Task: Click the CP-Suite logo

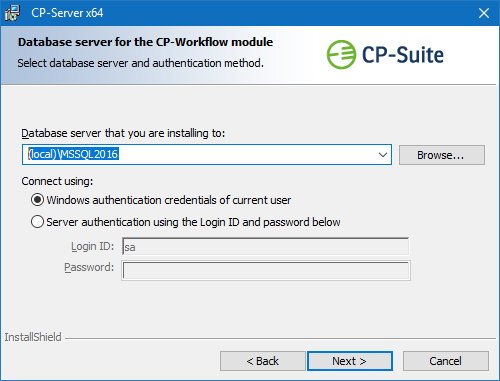Action: point(385,55)
